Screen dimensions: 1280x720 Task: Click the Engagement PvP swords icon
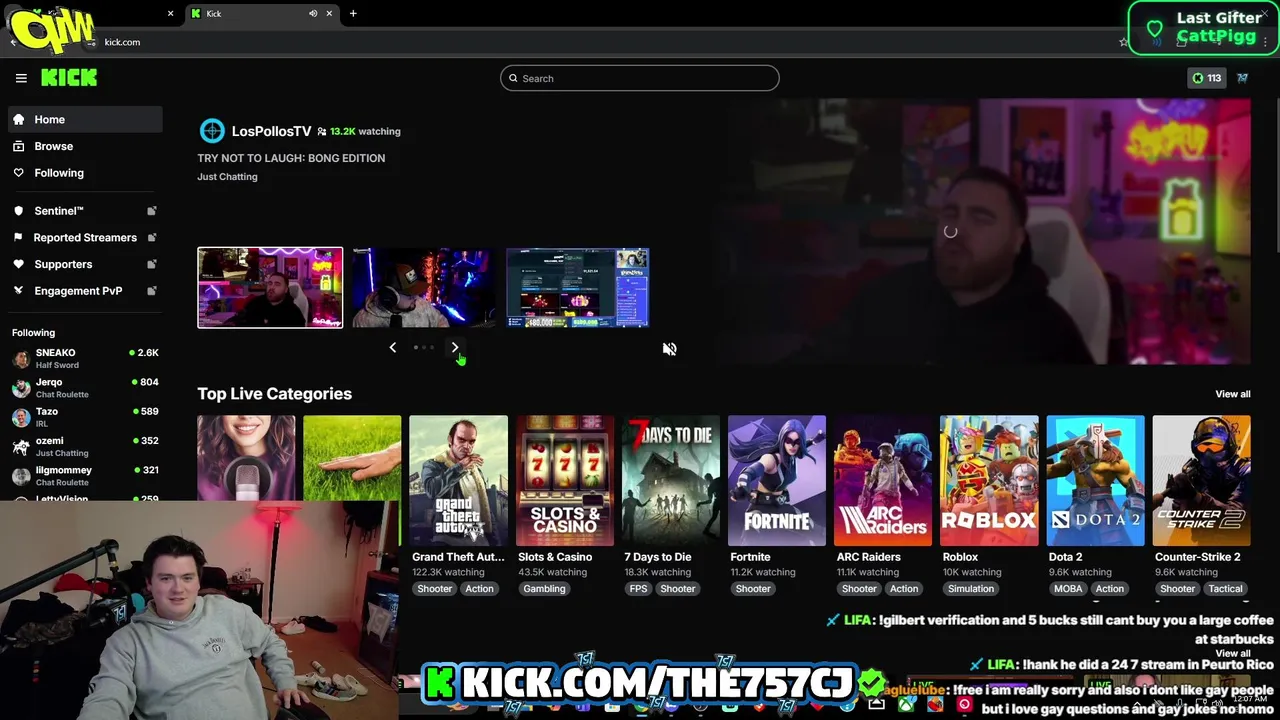click(x=19, y=291)
